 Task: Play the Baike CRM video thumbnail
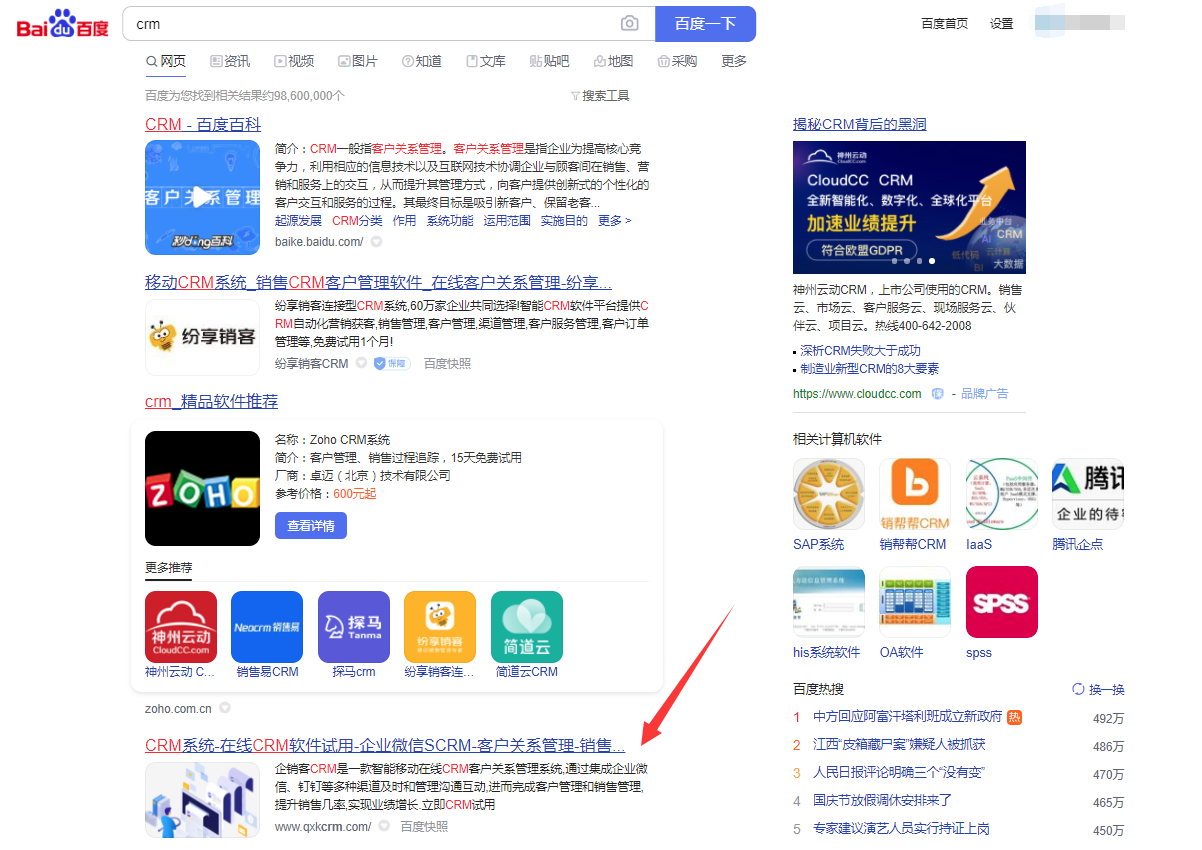tap(202, 197)
